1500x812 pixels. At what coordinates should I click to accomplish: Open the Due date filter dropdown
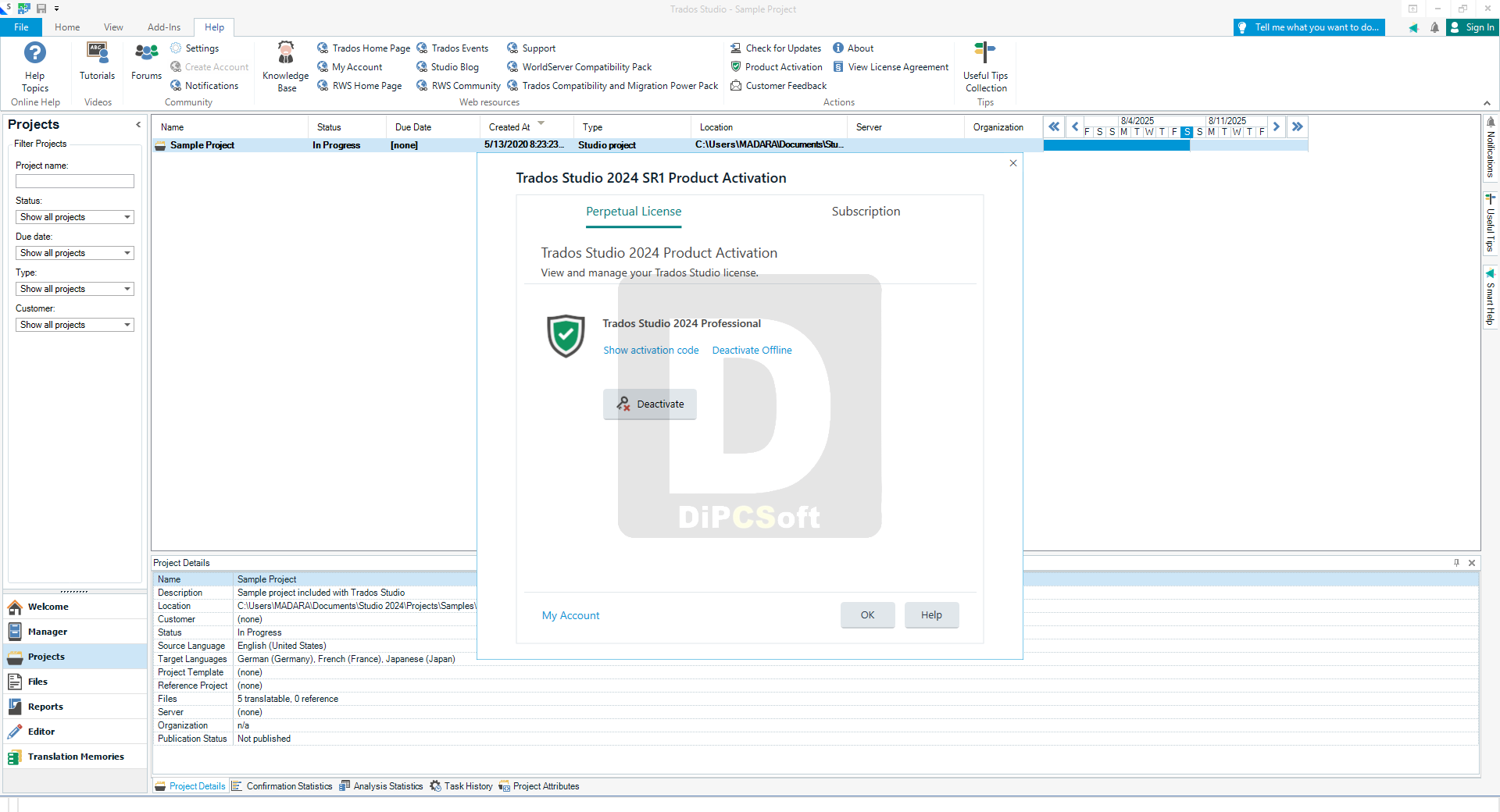(75, 253)
